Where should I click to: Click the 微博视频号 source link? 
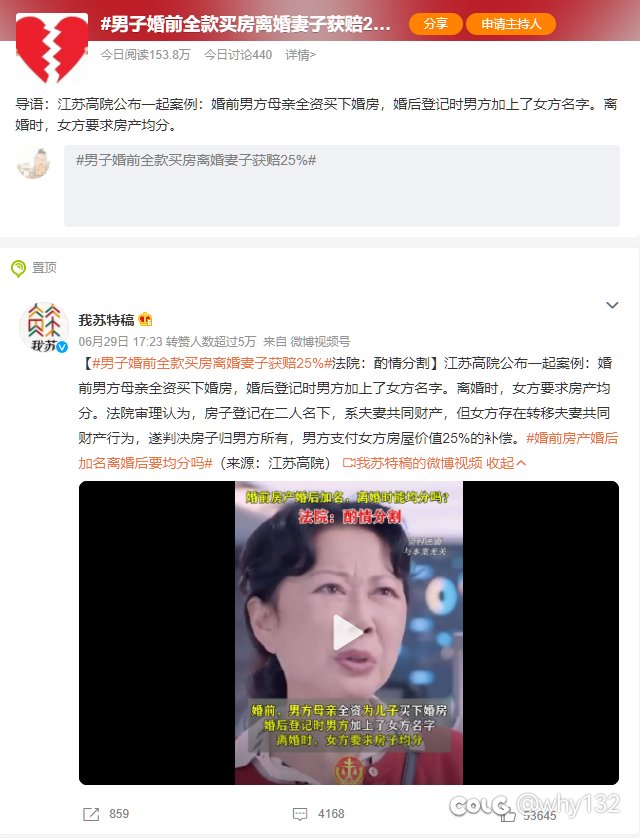pos(320,342)
